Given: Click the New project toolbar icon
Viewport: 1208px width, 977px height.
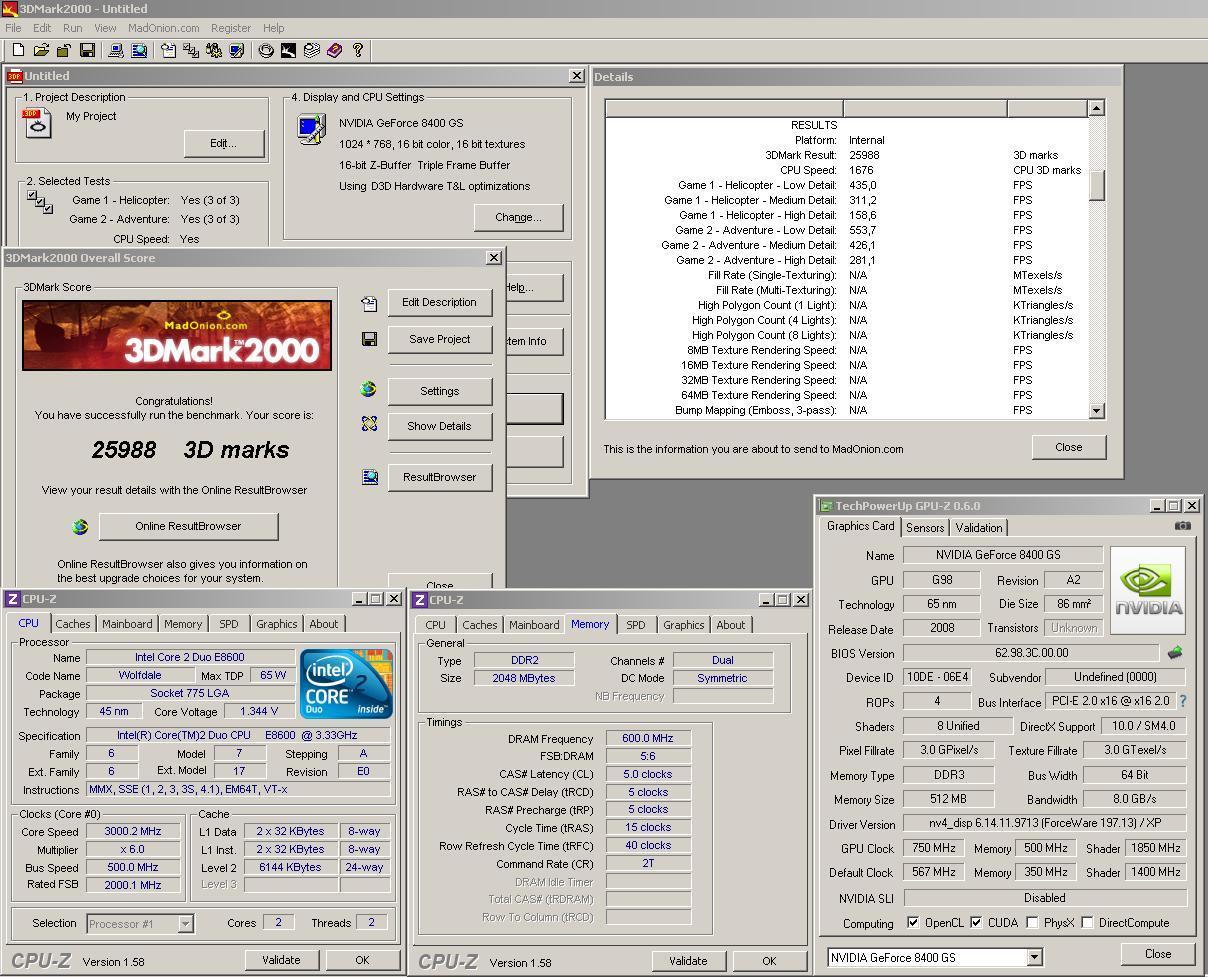Looking at the screenshot, I should point(17,50).
